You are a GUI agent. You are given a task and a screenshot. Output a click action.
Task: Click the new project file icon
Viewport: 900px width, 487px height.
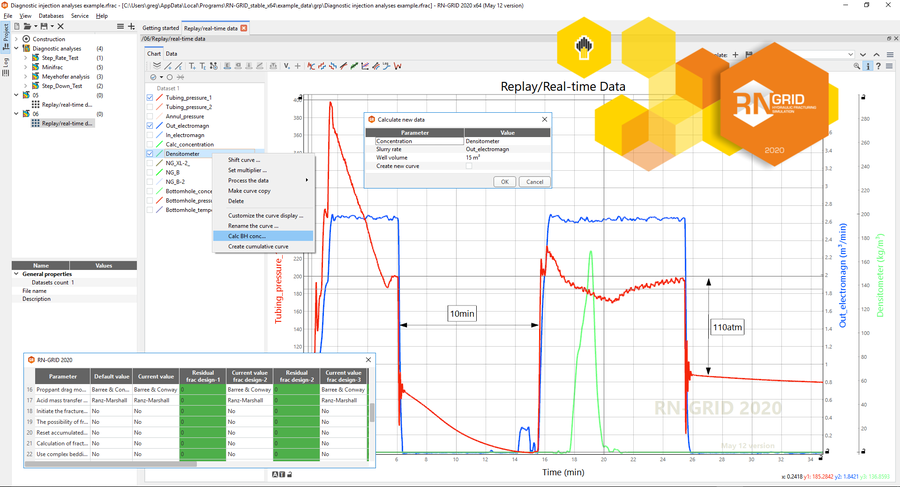[x=16, y=26]
